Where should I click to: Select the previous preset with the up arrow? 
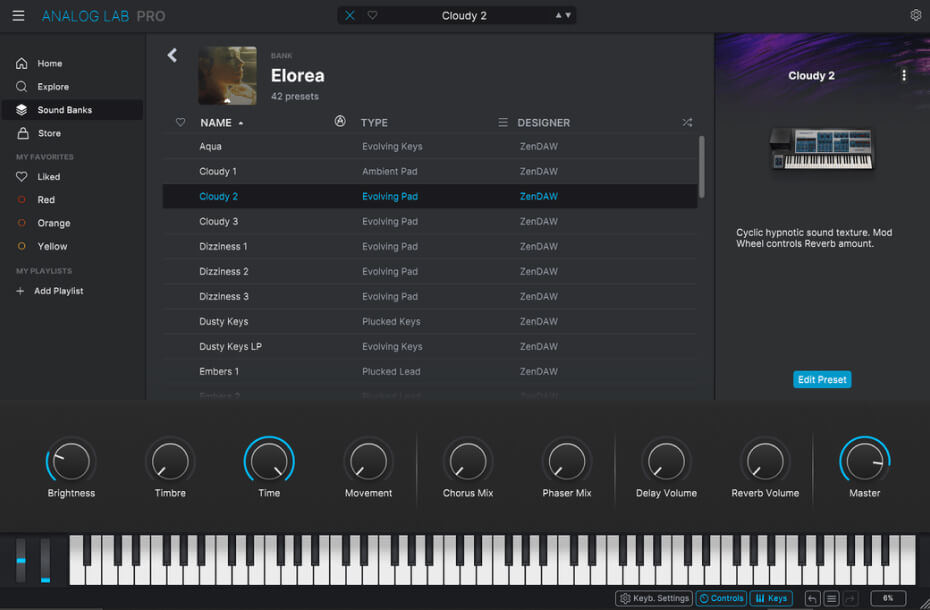pyautogui.click(x=558, y=15)
